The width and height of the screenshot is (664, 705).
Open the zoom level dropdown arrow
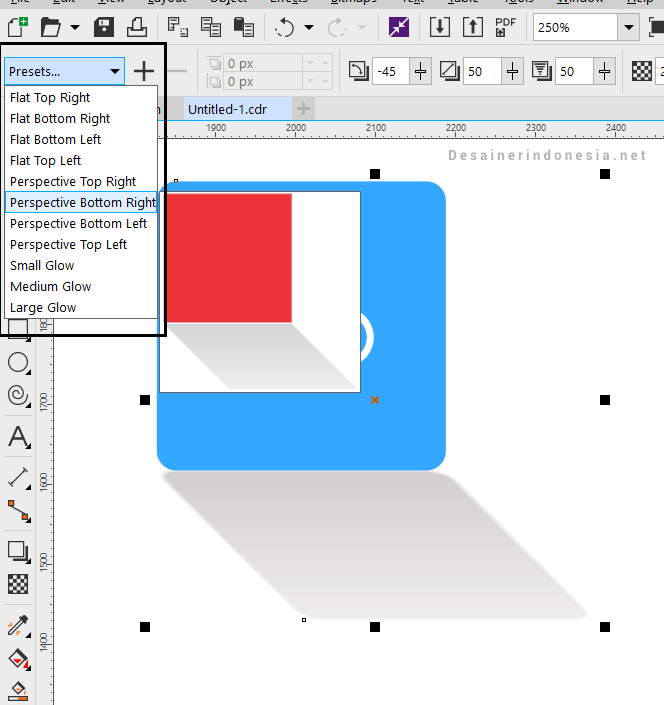(x=628, y=27)
